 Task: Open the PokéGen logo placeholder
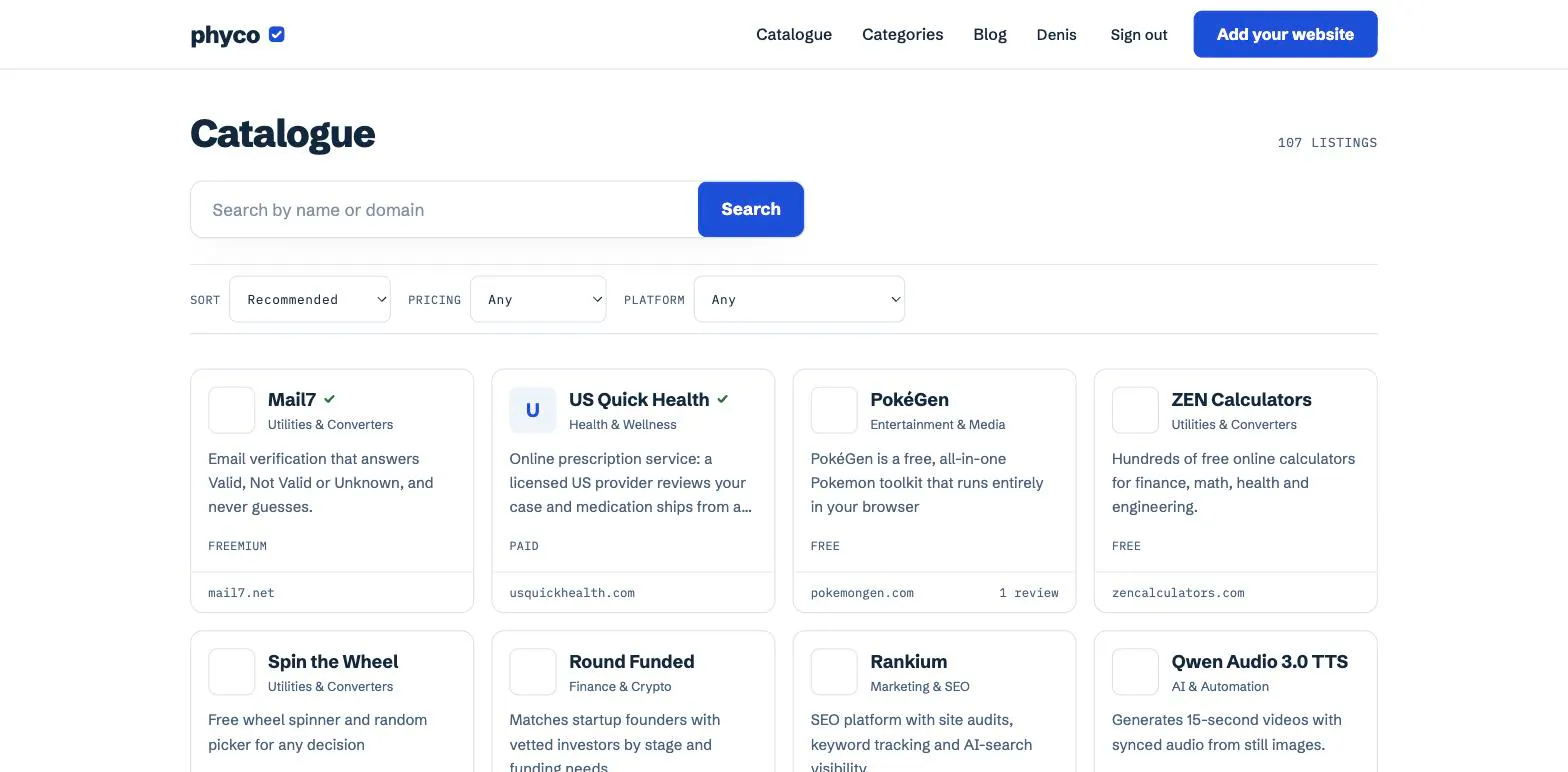pos(834,410)
